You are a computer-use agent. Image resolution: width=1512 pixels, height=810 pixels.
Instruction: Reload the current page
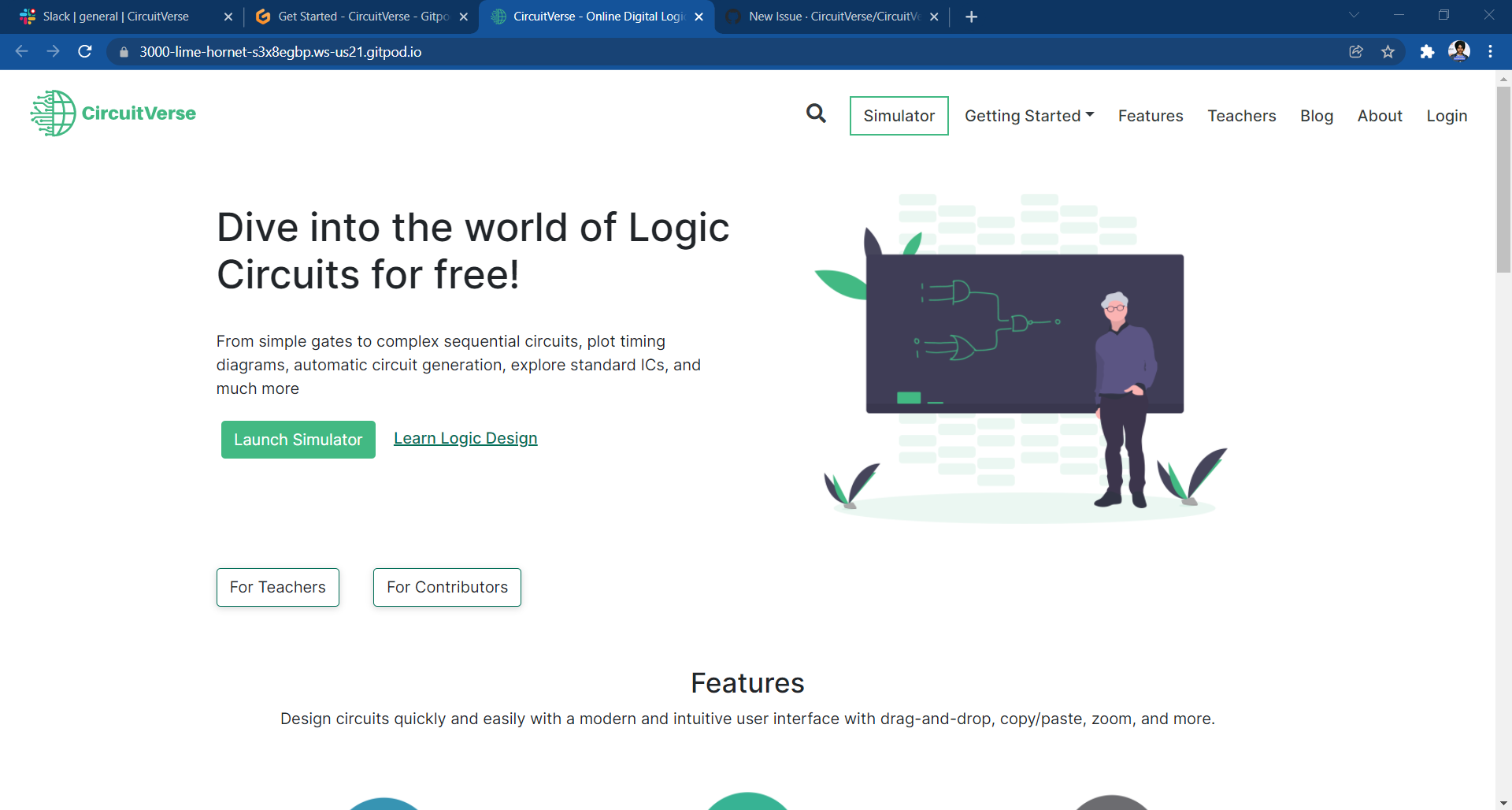(x=84, y=52)
